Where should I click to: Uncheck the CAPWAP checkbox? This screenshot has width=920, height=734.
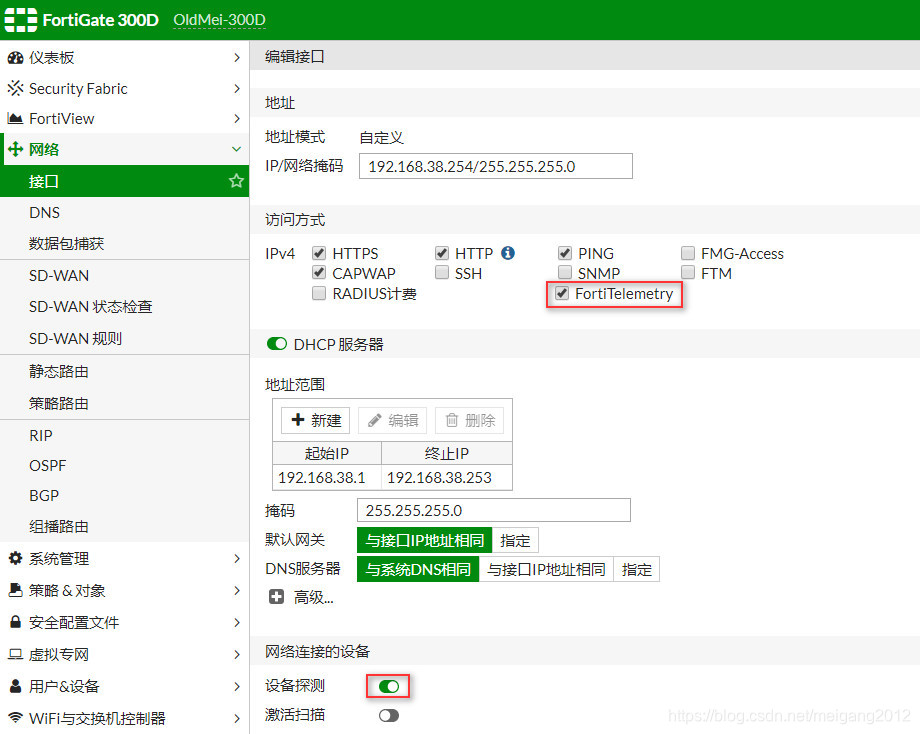pos(319,273)
